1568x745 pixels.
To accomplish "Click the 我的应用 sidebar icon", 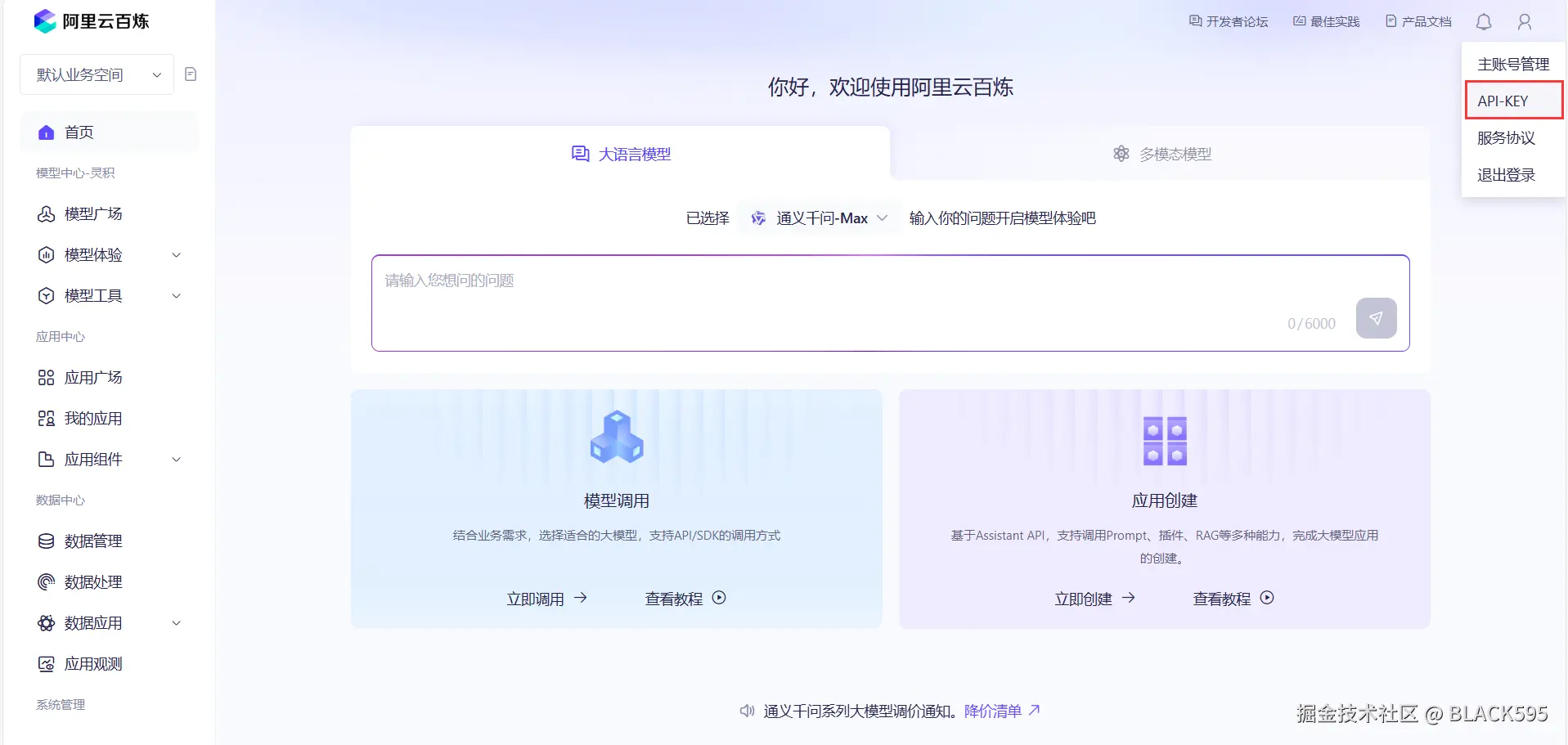I will point(47,419).
